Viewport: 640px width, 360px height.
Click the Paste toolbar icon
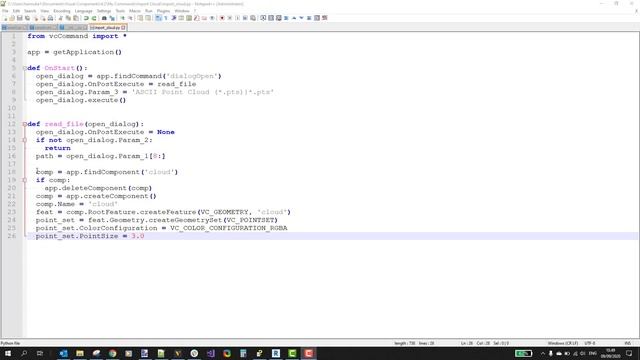click(x=76, y=18)
